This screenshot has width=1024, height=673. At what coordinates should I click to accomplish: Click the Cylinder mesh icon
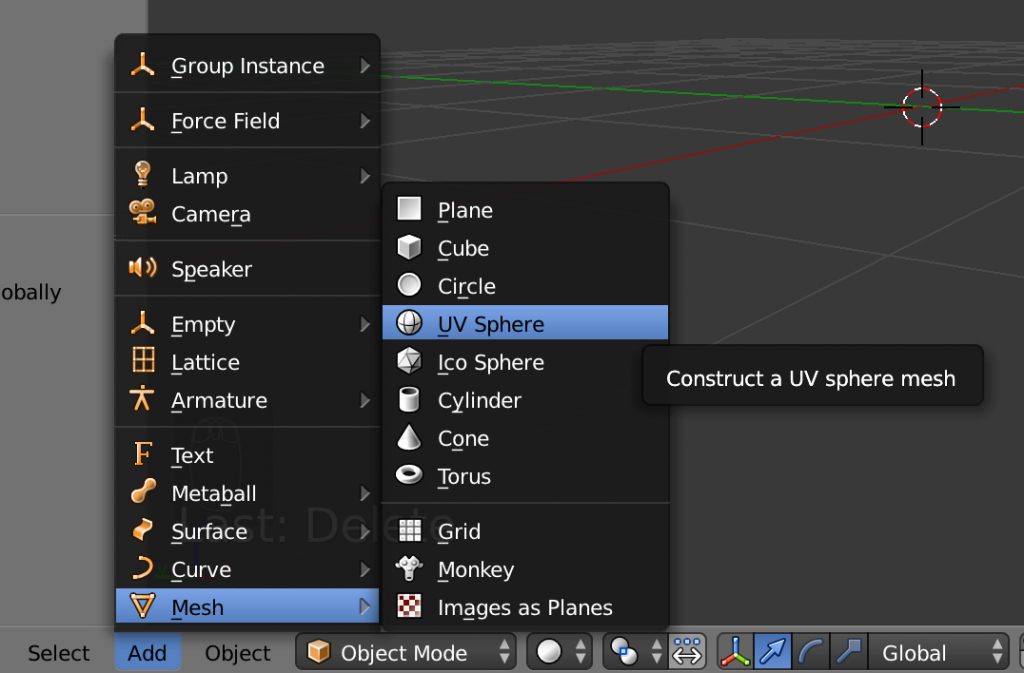pos(409,399)
